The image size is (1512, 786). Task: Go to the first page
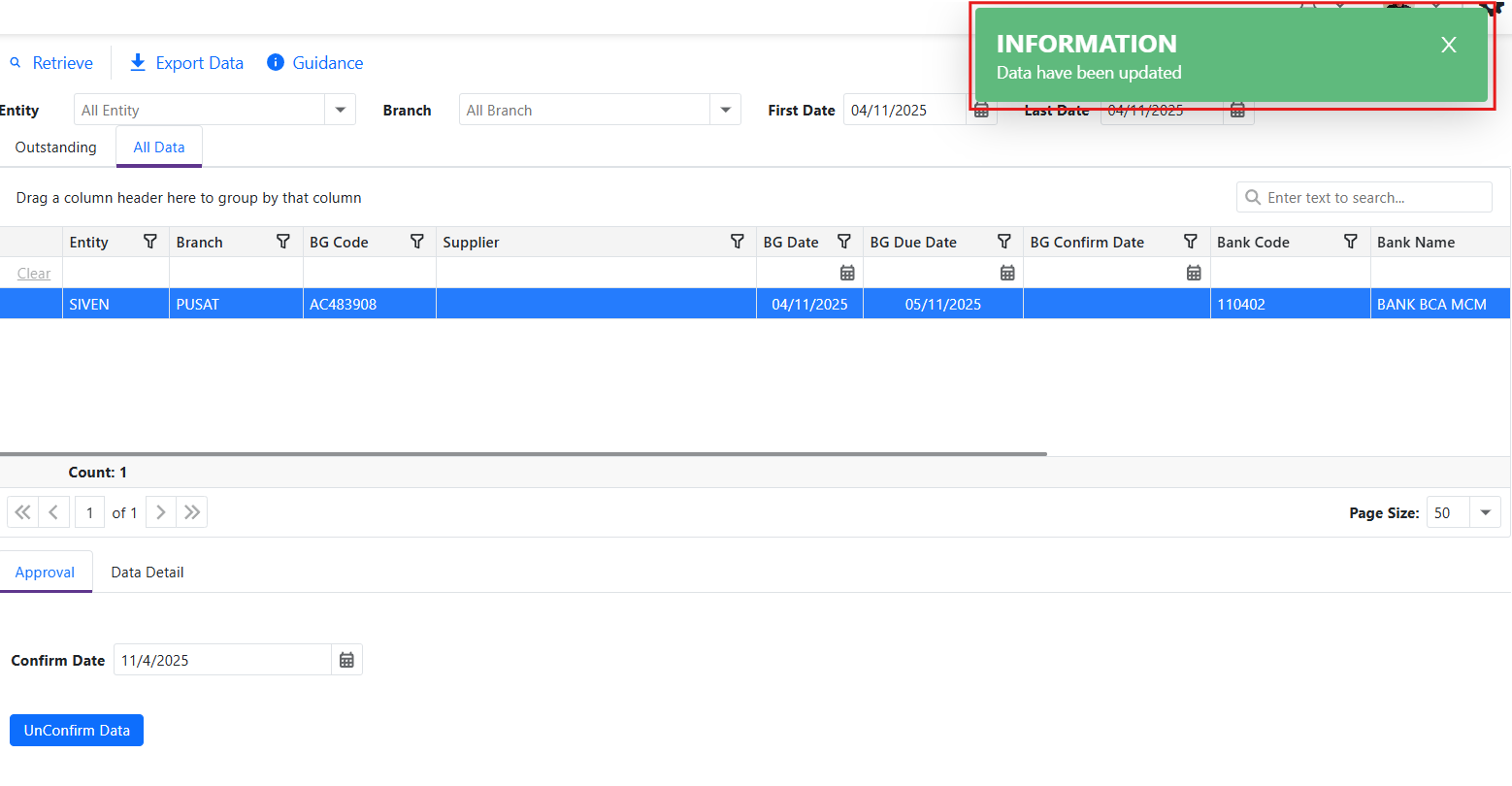coord(22,512)
